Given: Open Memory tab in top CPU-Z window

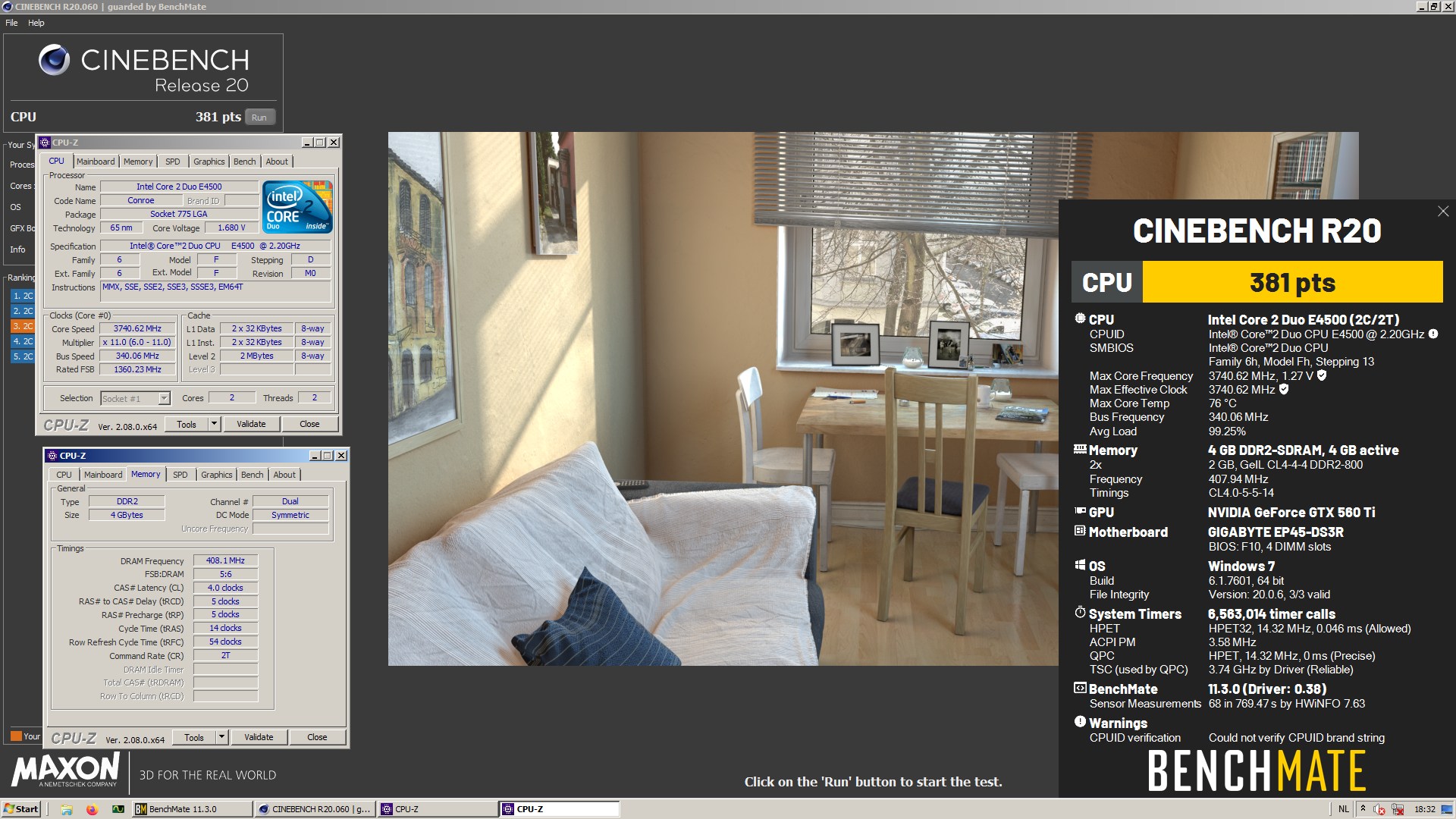Looking at the screenshot, I should tap(138, 162).
